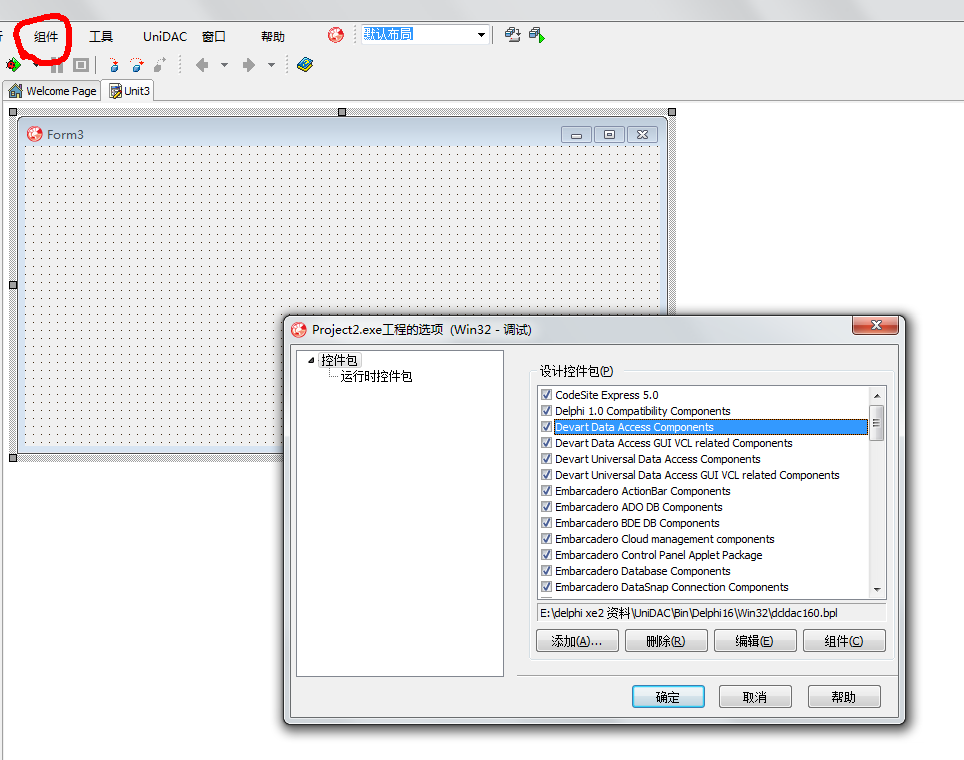
Task: Click the save desktop layout icon
Action: pos(512,35)
